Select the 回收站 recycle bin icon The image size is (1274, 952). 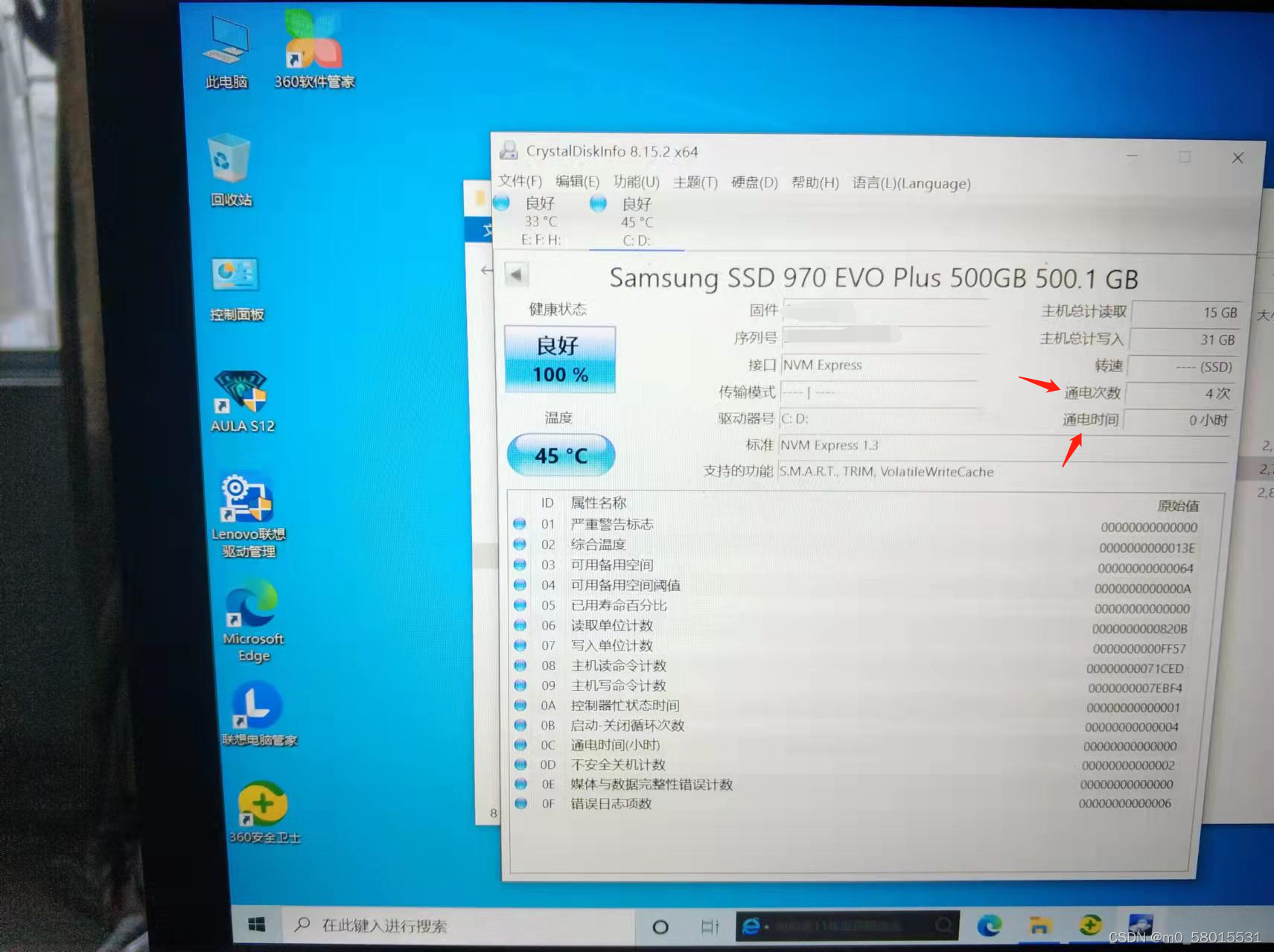(230, 170)
